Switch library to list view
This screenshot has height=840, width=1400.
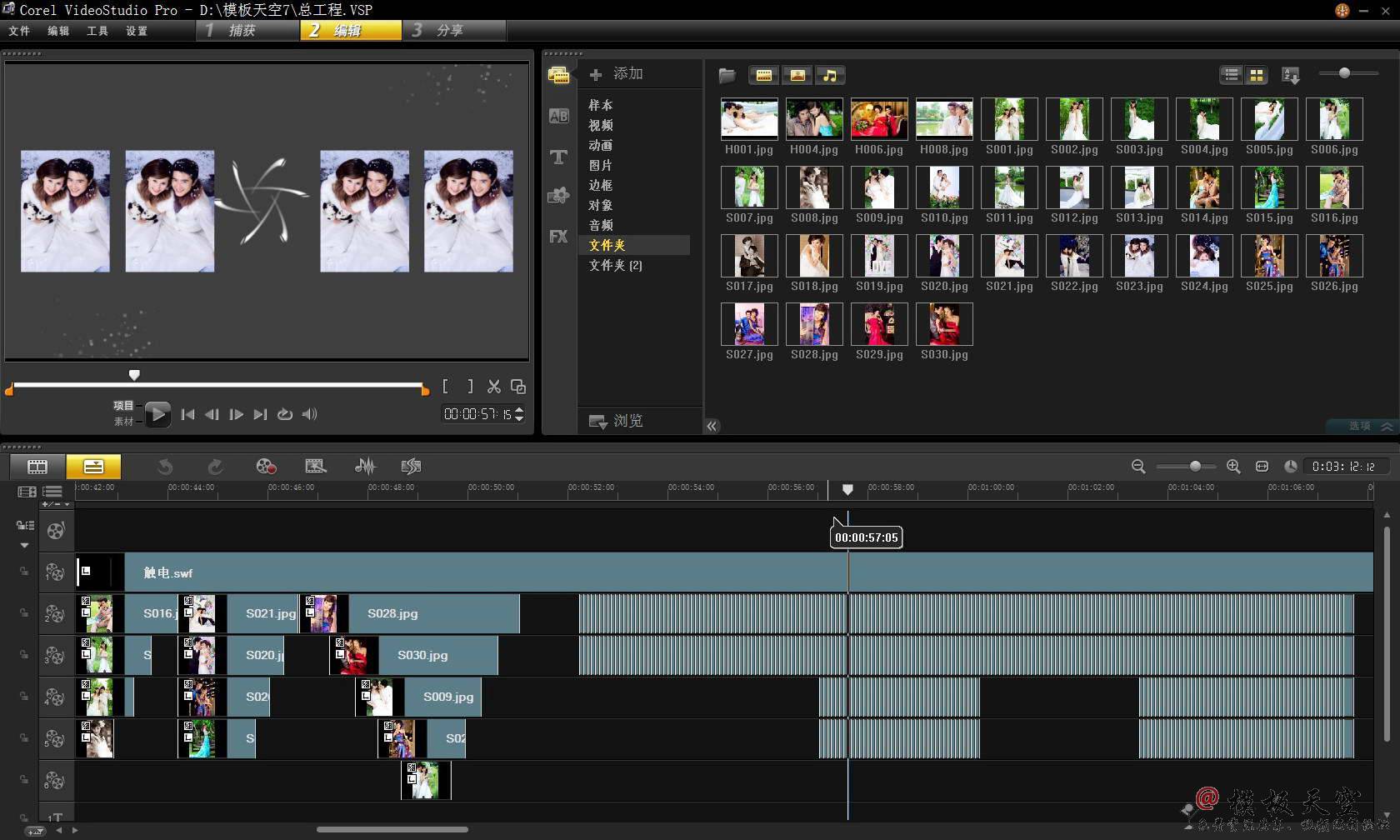pyautogui.click(x=1231, y=75)
